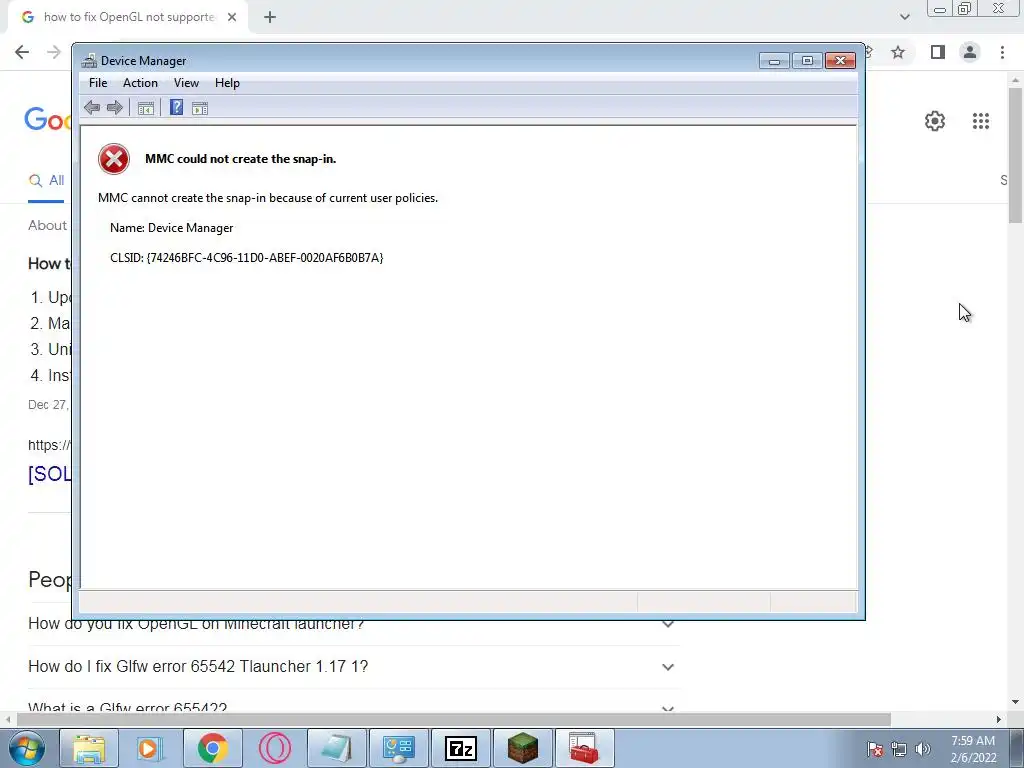Click the page horizontal scrollbar
The image size is (1024, 768).
point(454,719)
